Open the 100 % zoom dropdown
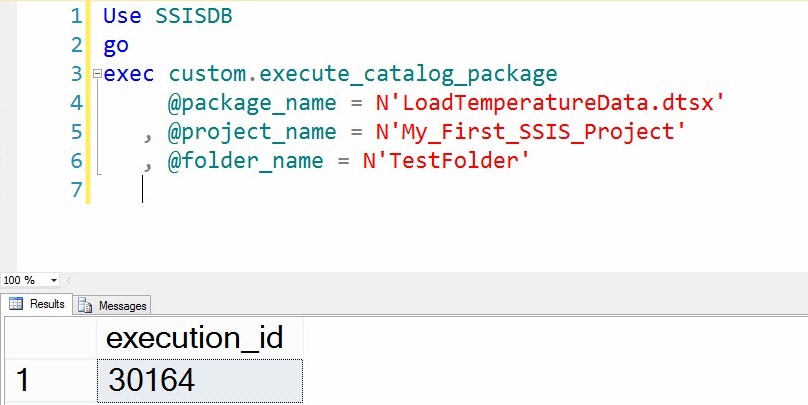The image size is (808, 405). click(53, 280)
